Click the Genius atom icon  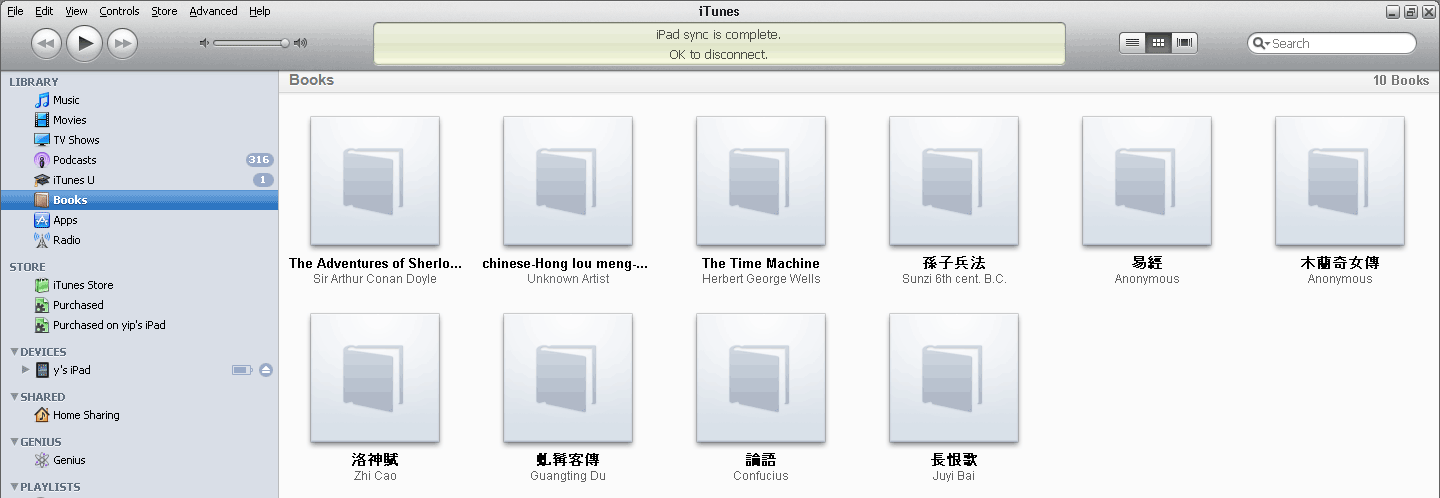tap(42, 460)
